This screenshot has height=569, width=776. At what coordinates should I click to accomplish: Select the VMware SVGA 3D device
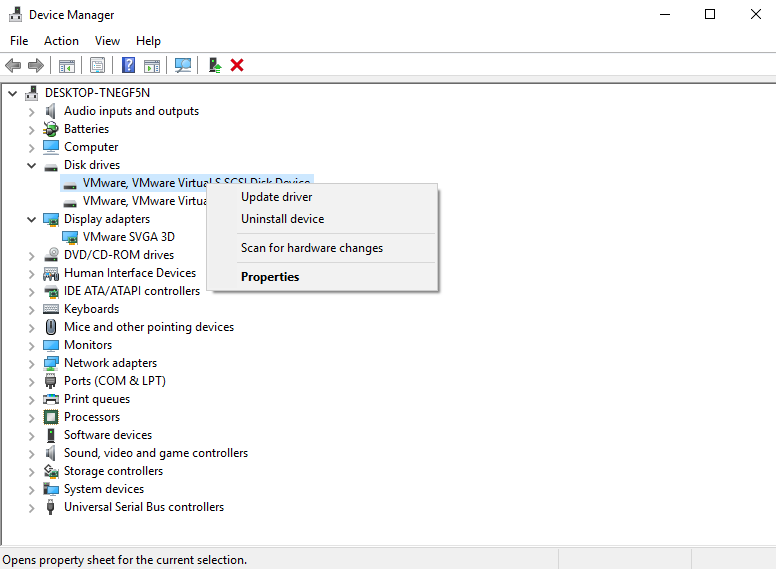click(x=128, y=237)
